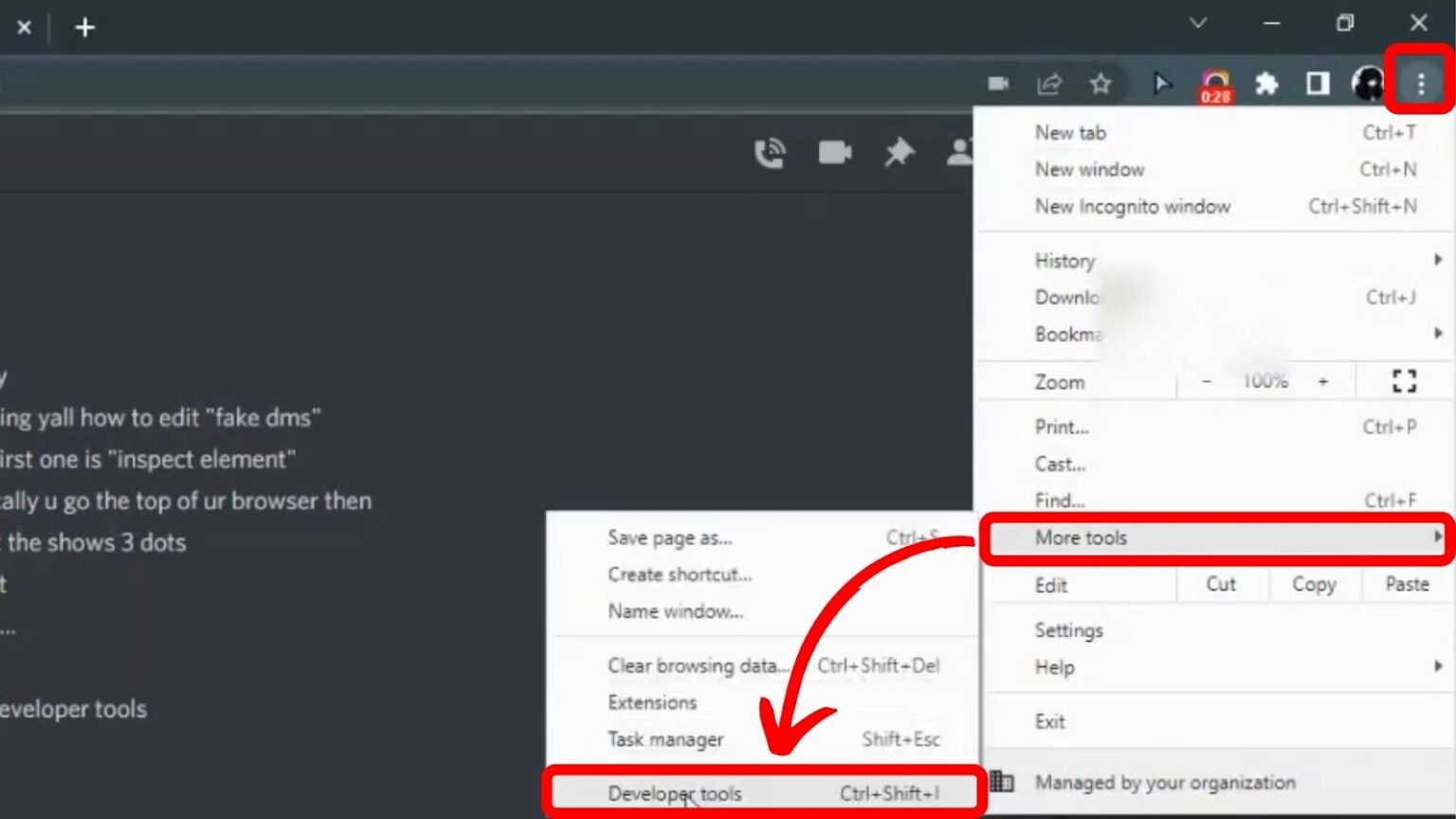The height and width of the screenshot is (819, 1456).
Task: Click the cursor pointer extension icon
Action: pyautogui.click(x=1162, y=83)
